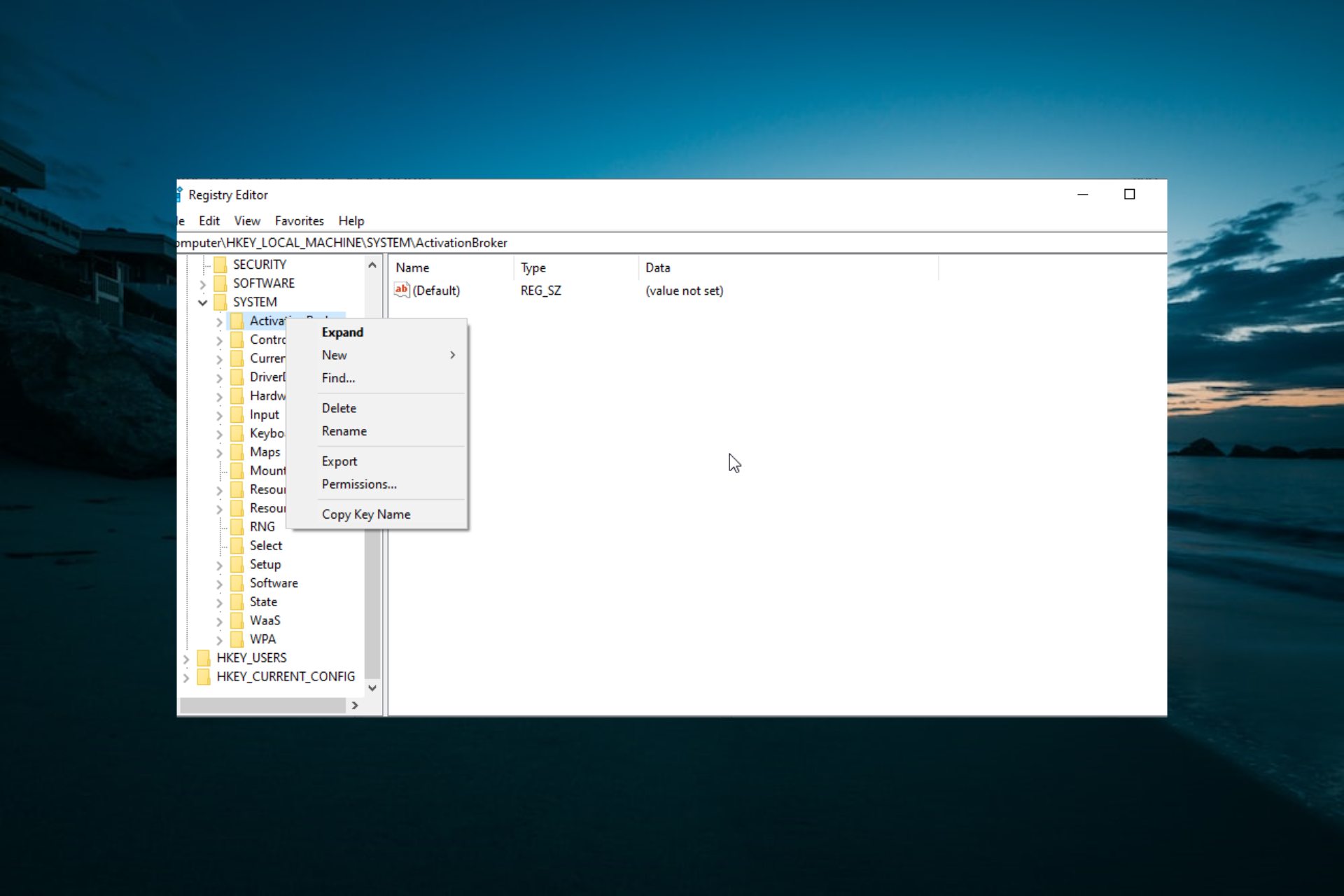Click the folder icon next to Maps

click(237, 452)
